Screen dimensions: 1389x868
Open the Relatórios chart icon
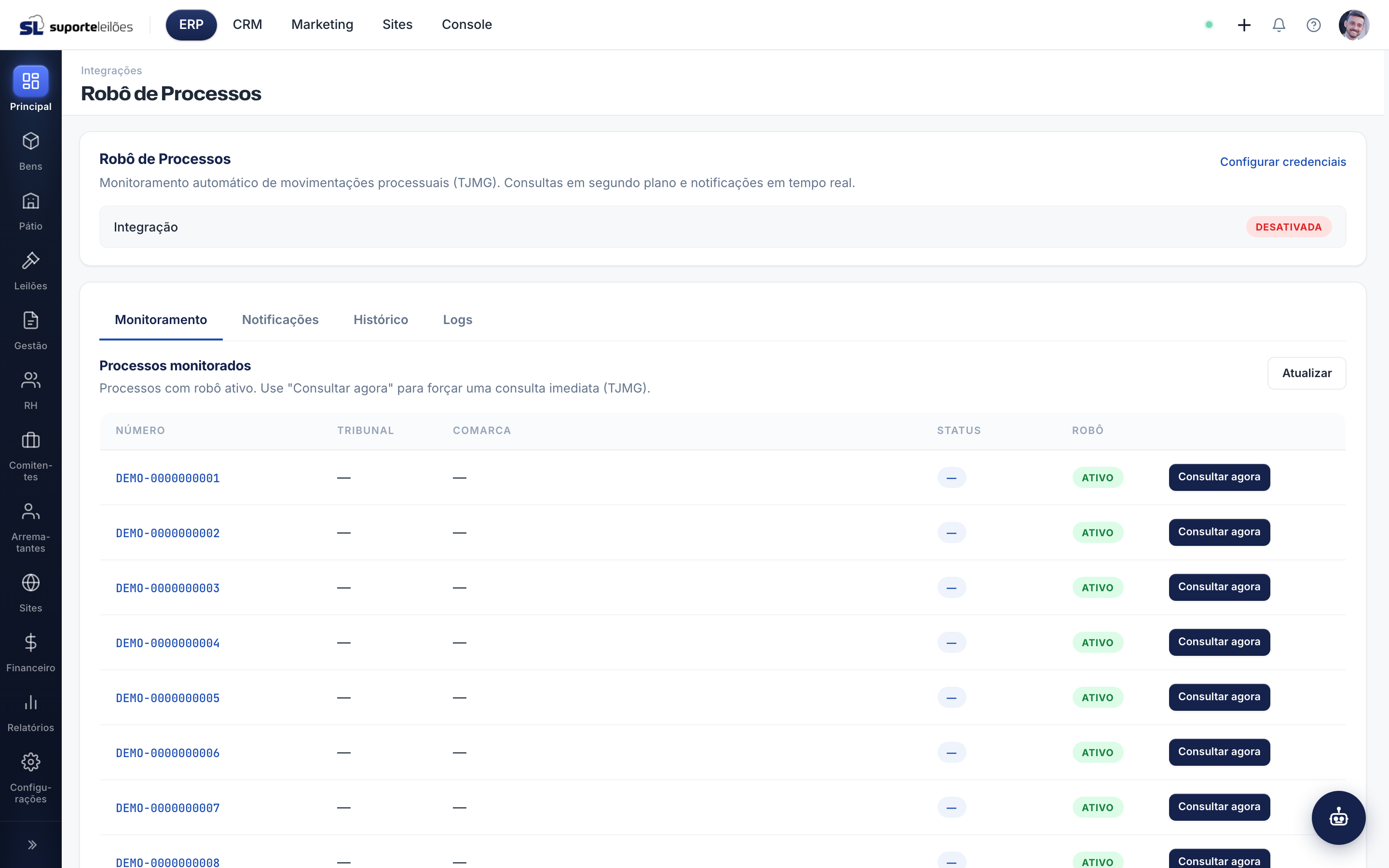click(30, 702)
